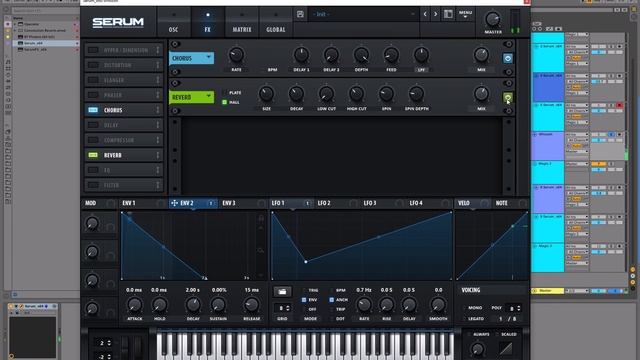This screenshot has height=360, width=640.
Task: Disable the Reverb effect in the rack list
Action: coord(93,155)
